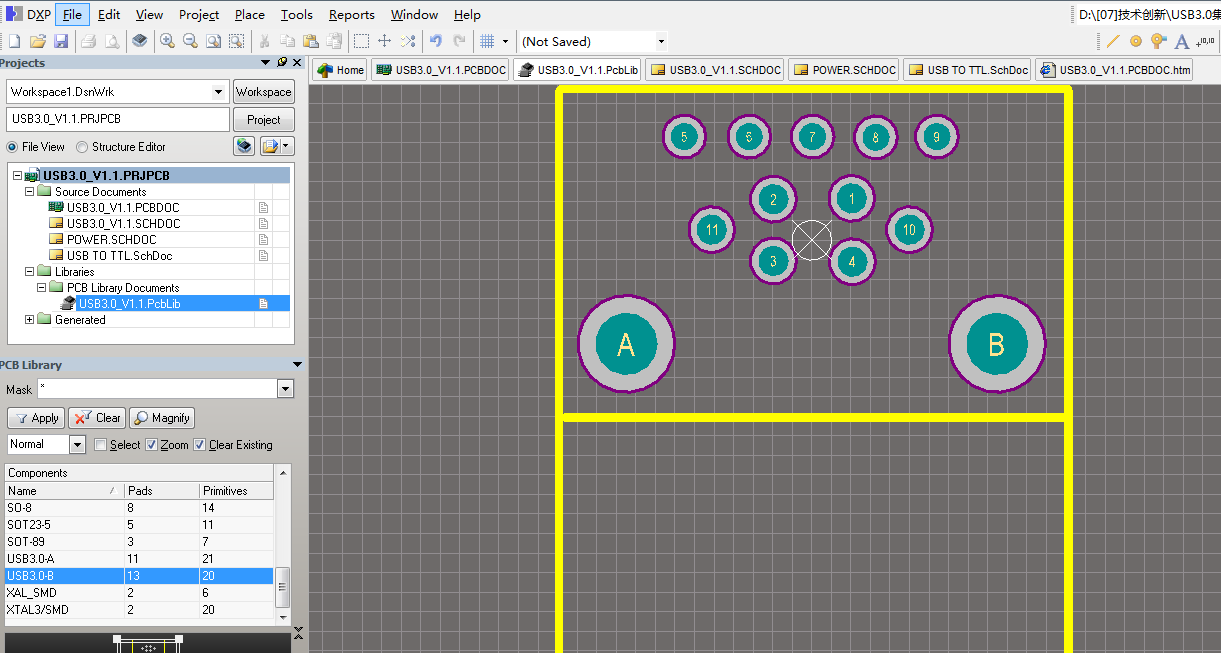1221x653 pixels.
Task: Click the print preview icon
Action: [112, 41]
